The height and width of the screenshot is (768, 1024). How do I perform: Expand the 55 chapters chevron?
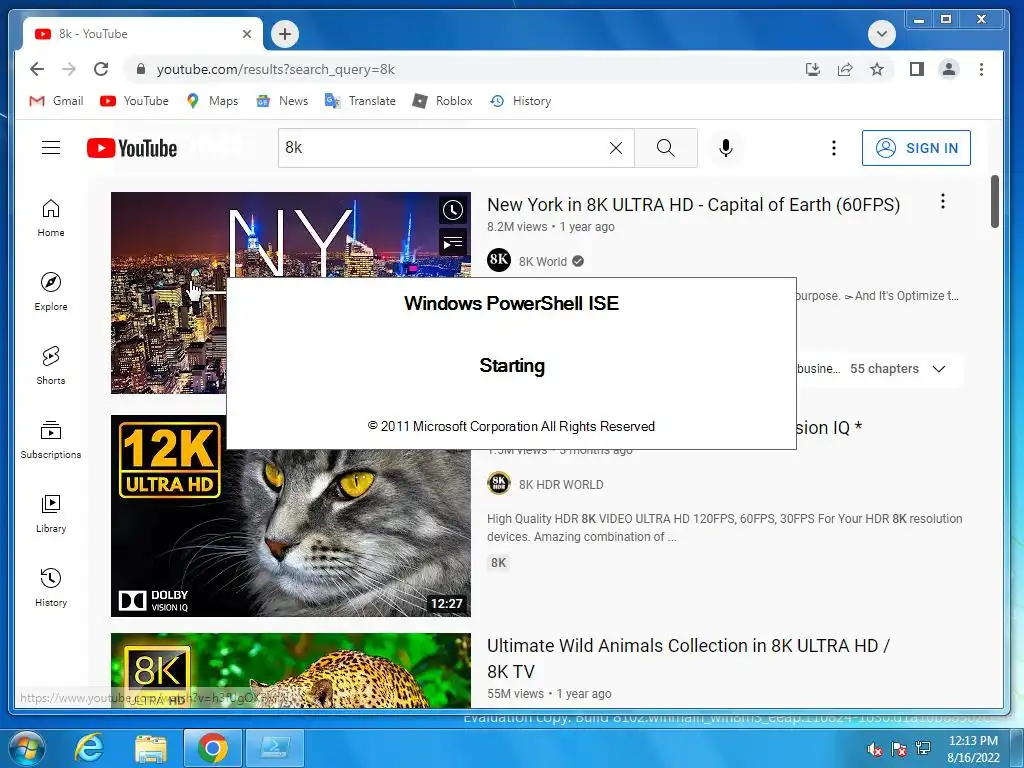point(939,369)
